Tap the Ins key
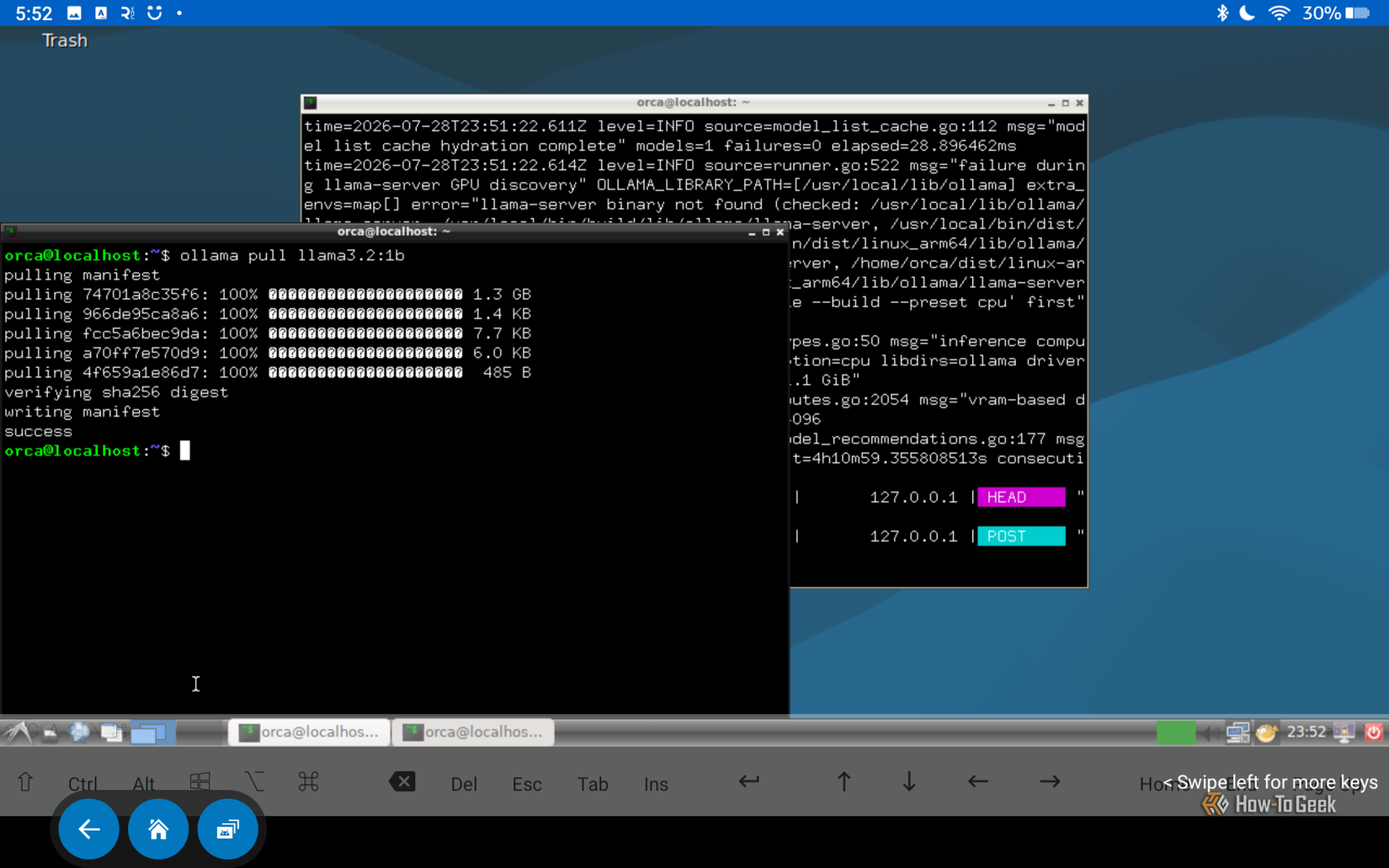The image size is (1389, 868). (656, 784)
